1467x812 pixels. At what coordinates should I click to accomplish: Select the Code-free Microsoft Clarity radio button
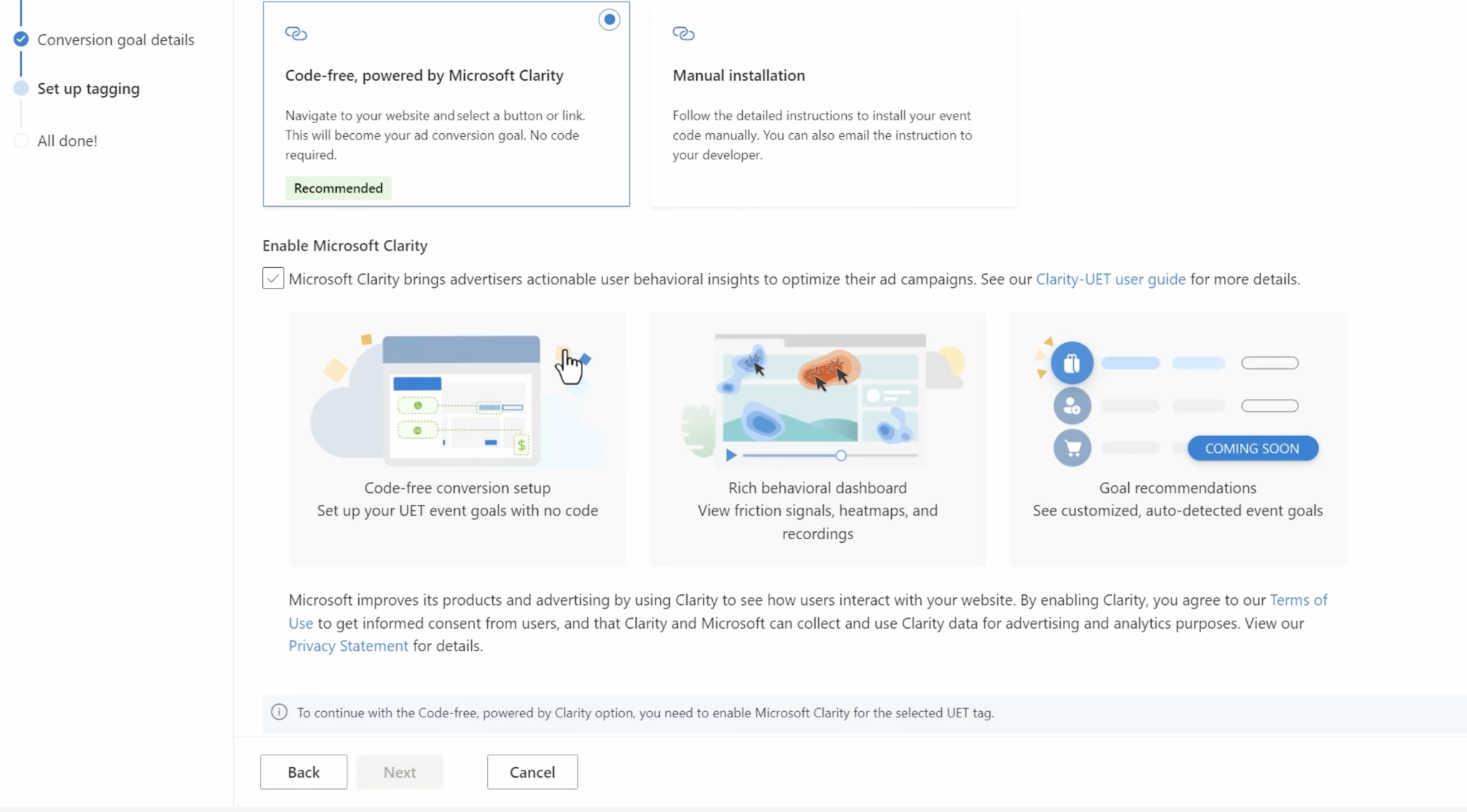tap(609, 19)
